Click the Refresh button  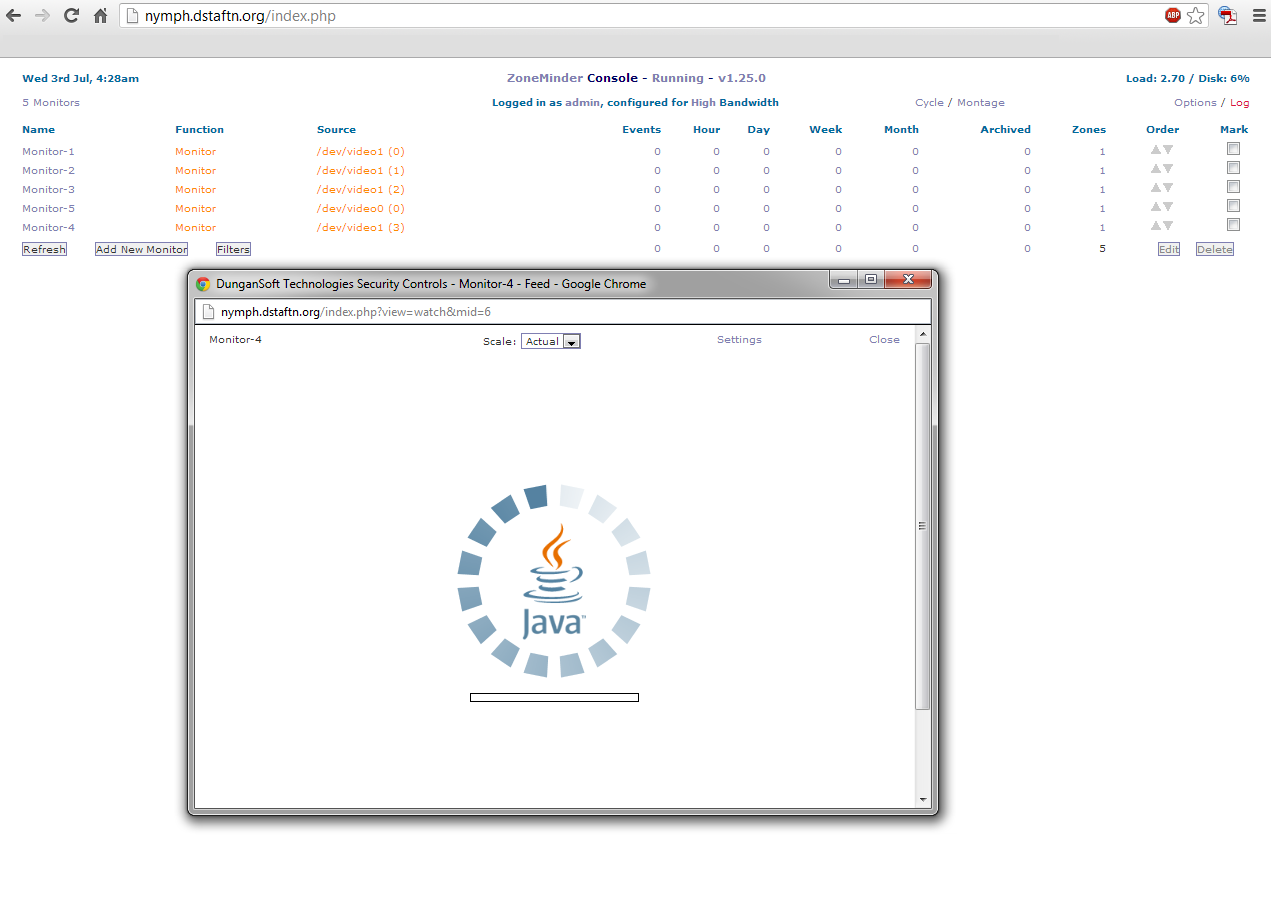(x=44, y=249)
